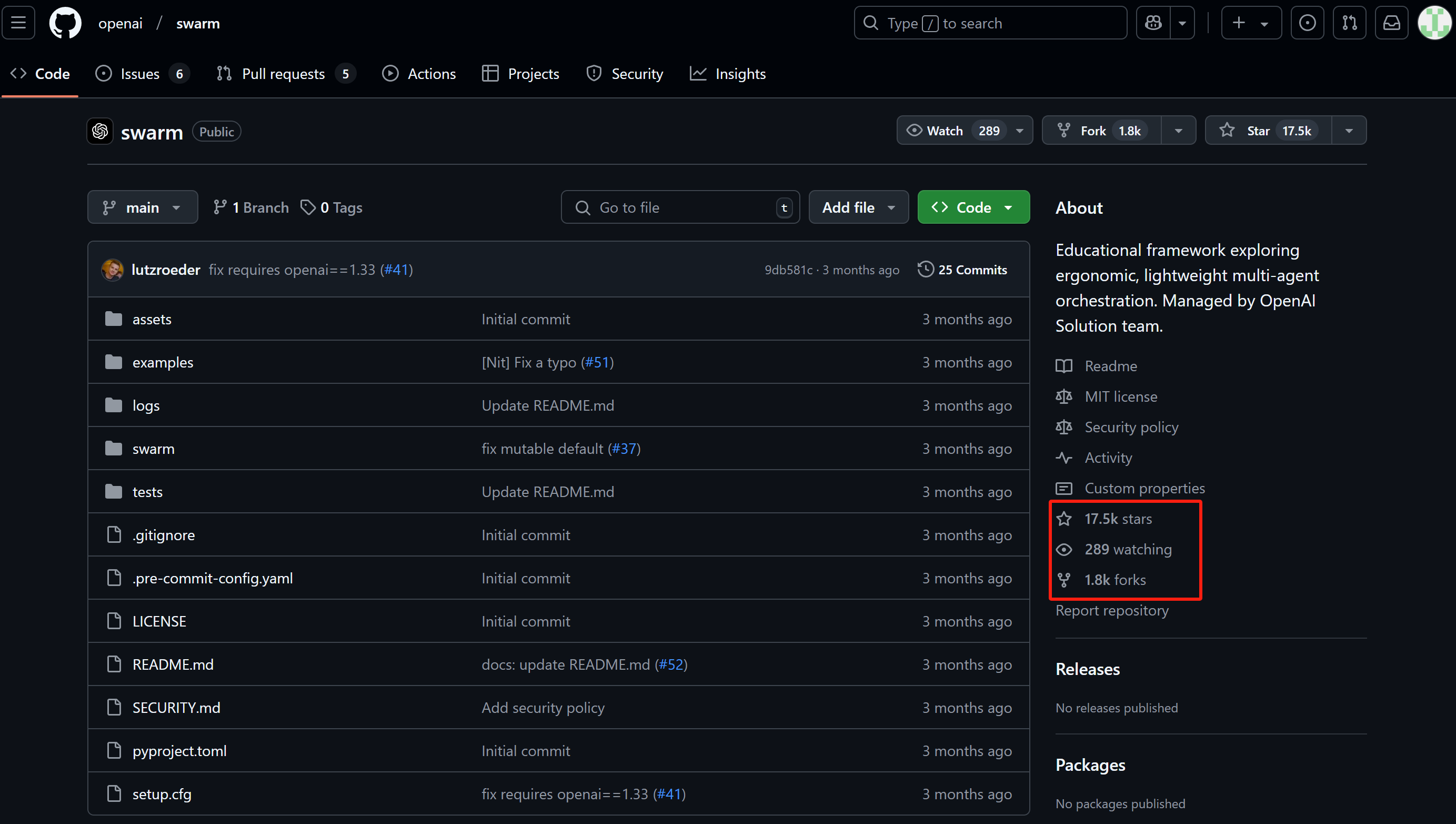This screenshot has height=824, width=1456.
Task: Star the swarm repository
Action: [1268, 131]
